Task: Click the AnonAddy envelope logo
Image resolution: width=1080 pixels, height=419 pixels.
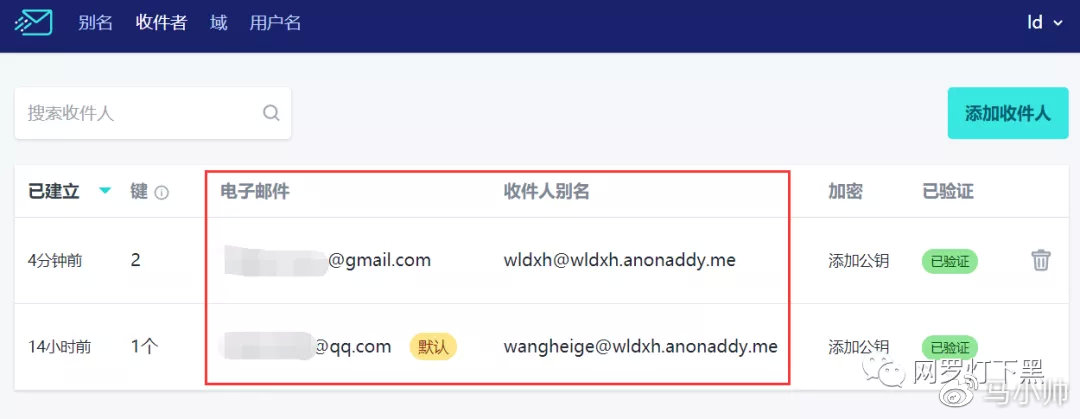Action: coord(33,23)
